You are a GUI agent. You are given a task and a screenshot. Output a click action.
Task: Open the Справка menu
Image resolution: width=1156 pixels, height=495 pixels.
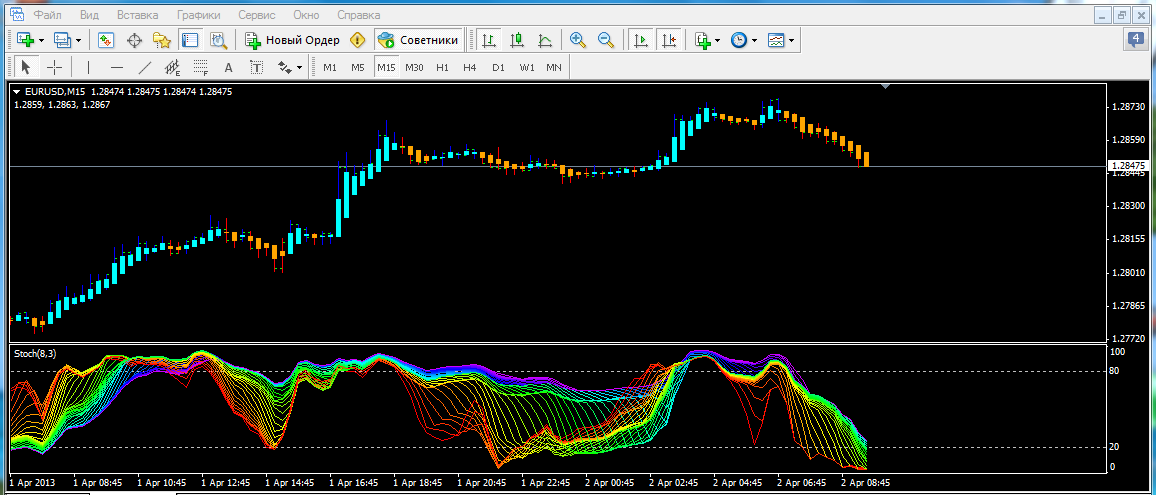pos(358,15)
